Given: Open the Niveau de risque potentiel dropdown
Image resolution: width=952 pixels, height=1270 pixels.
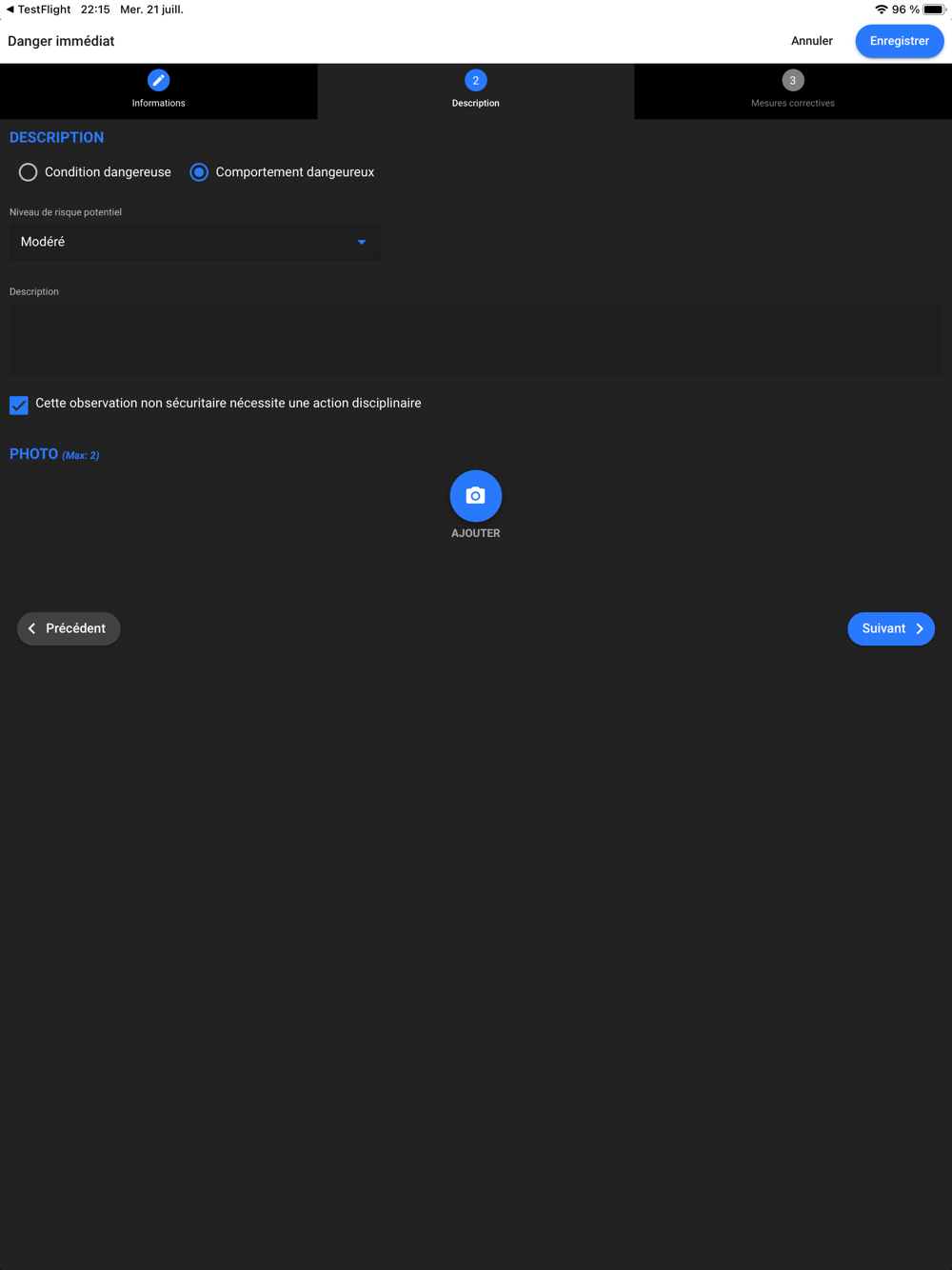Looking at the screenshot, I should tap(195, 242).
